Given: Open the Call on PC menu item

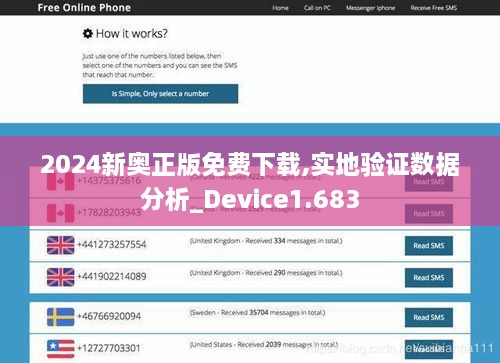Looking at the screenshot, I should click(x=317, y=8).
